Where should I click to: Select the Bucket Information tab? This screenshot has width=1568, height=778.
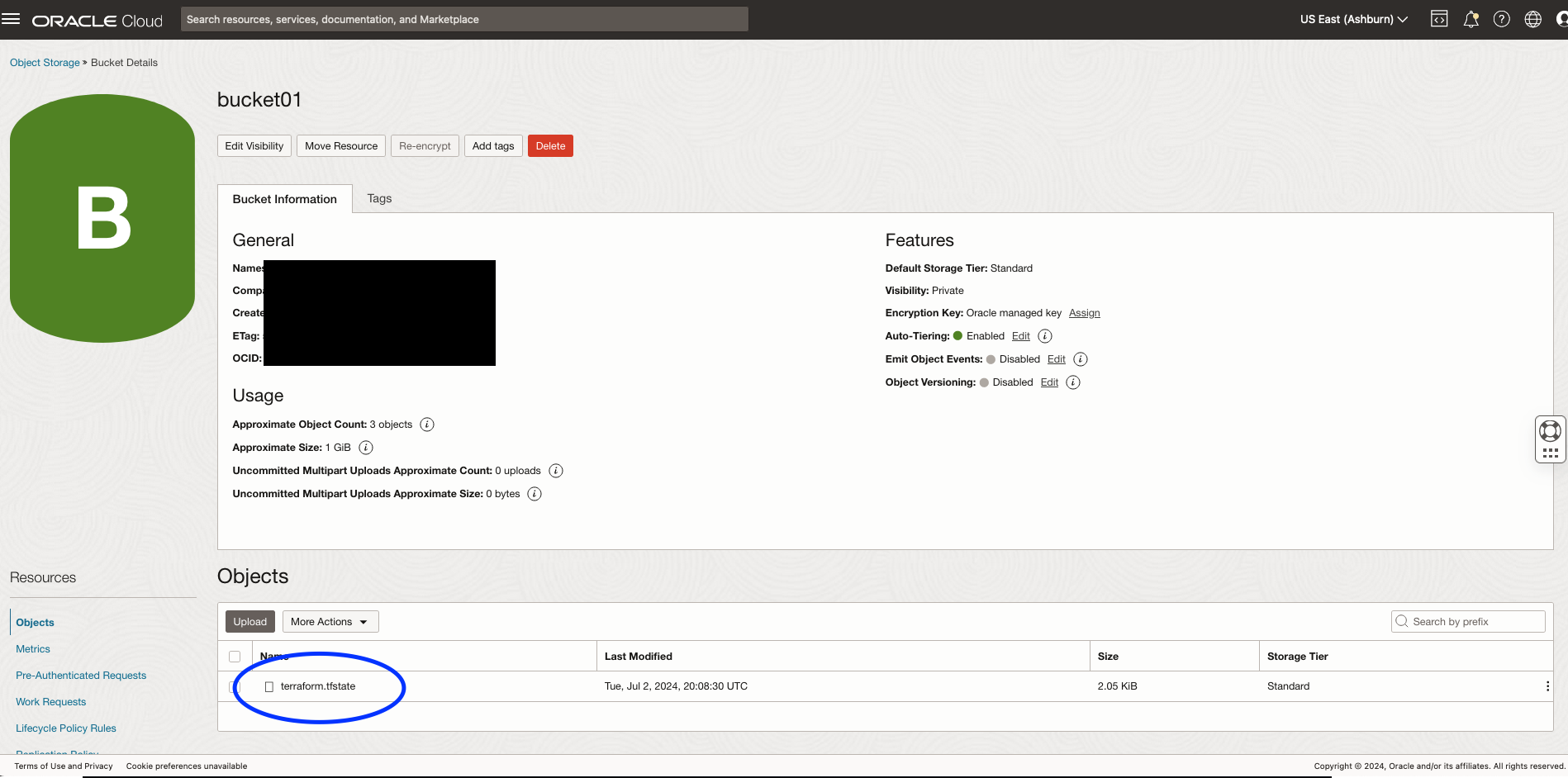coord(285,198)
